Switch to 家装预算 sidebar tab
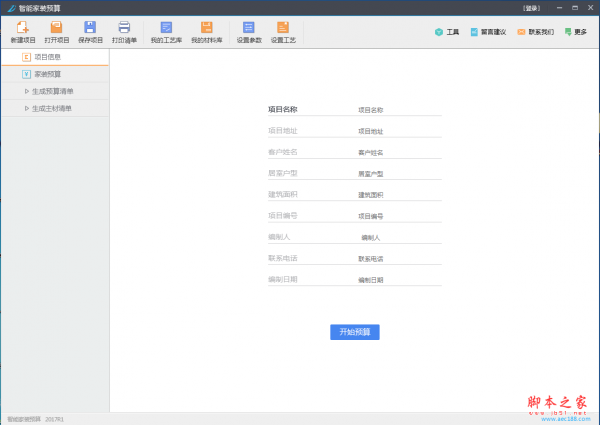This screenshot has height=425, width=600. pos(46,74)
